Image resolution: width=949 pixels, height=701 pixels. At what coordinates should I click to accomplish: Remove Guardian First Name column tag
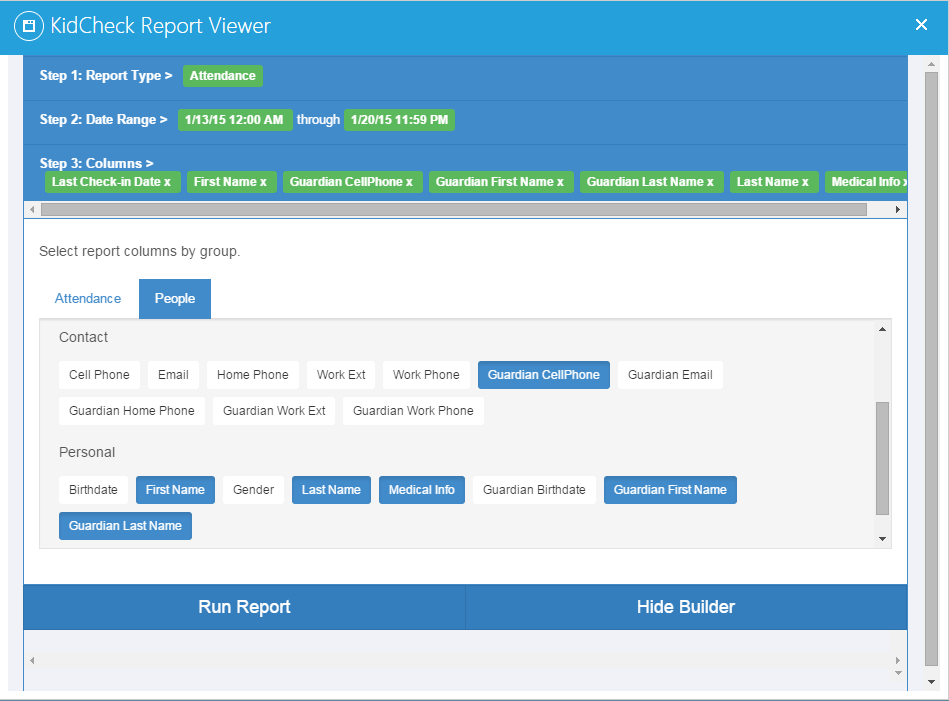pyautogui.click(x=560, y=182)
